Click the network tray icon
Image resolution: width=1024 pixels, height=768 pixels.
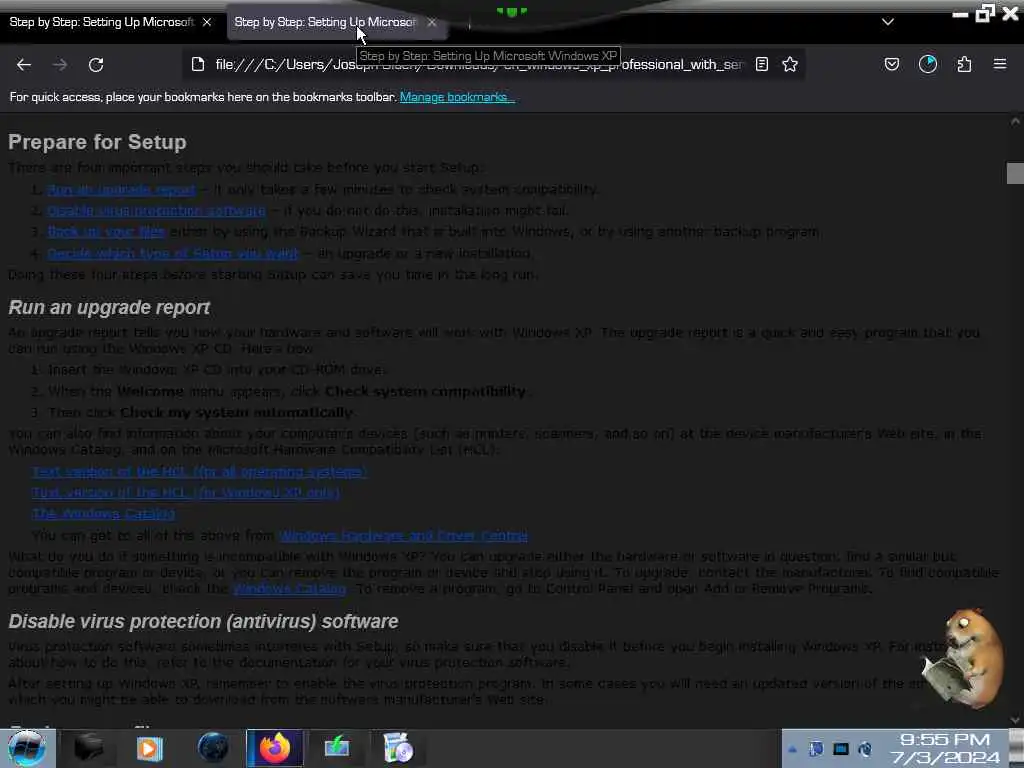pos(841,749)
